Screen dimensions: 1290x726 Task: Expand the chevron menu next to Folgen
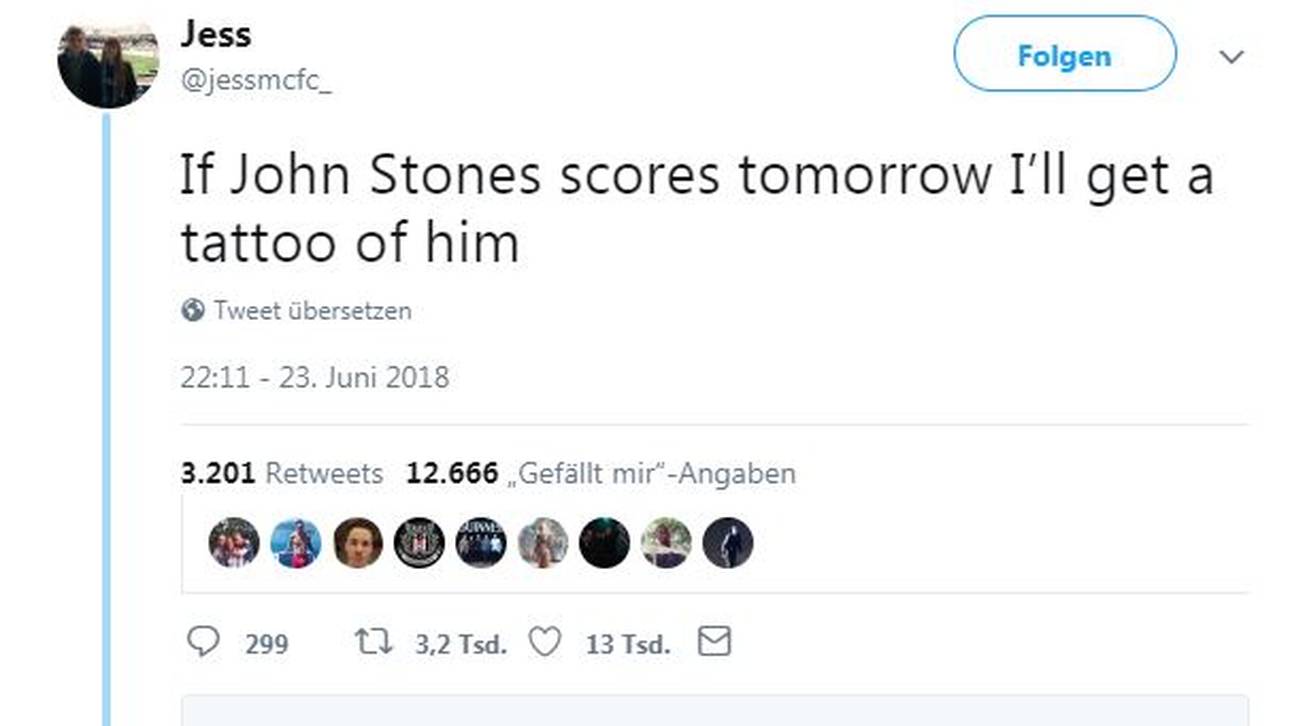point(1231,57)
